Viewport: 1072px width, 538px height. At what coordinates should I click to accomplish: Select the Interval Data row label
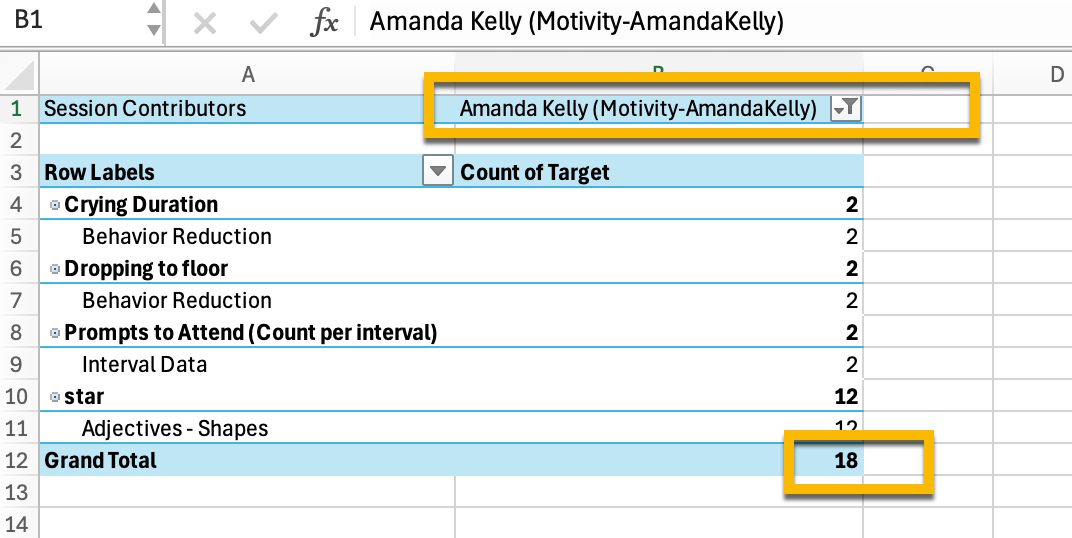click(144, 364)
